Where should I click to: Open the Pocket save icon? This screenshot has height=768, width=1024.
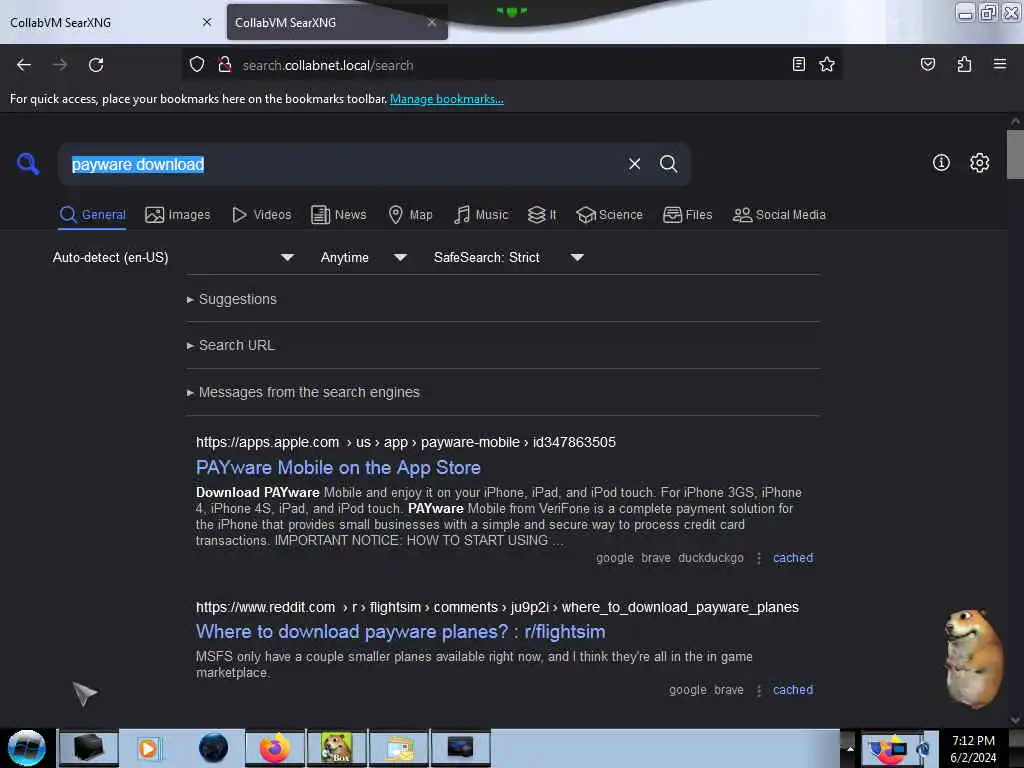click(x=927, y=64)
